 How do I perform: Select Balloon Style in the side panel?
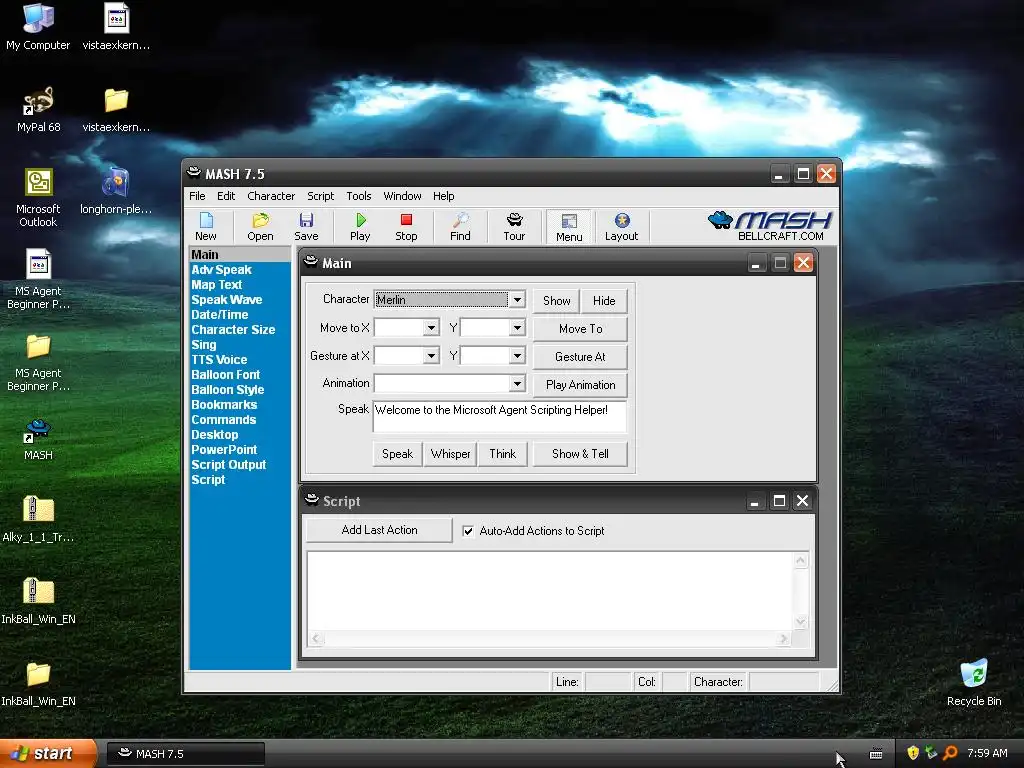click(228, 390)
